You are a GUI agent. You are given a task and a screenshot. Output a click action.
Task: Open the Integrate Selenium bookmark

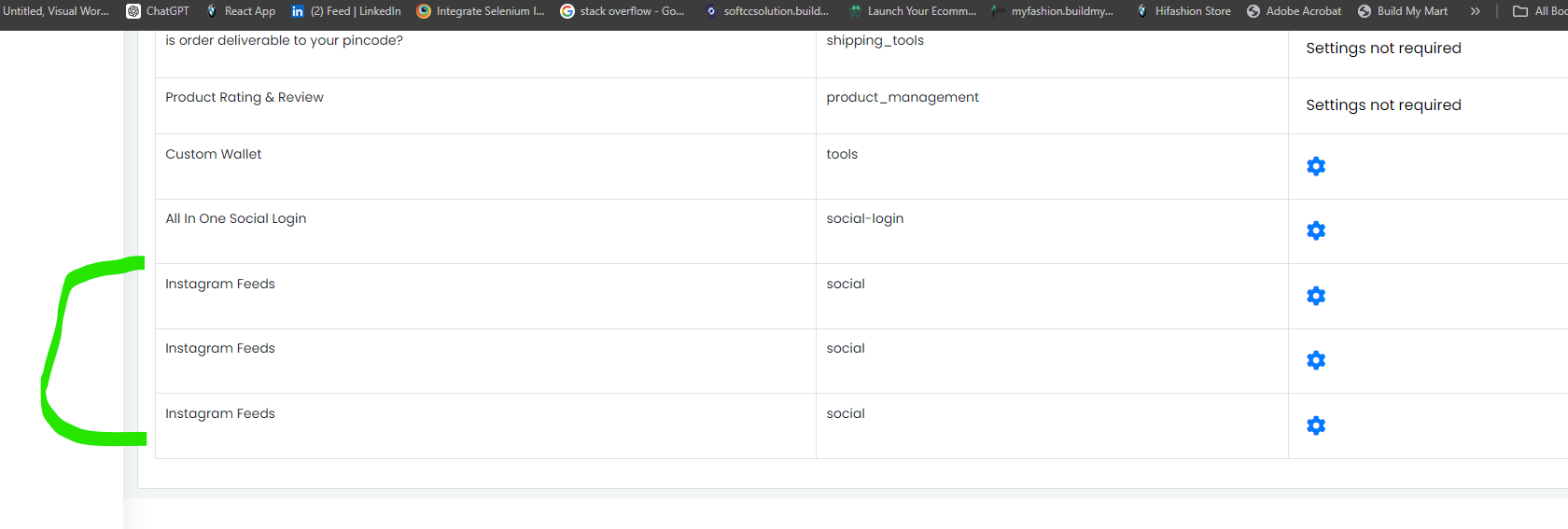click(481, 11)
